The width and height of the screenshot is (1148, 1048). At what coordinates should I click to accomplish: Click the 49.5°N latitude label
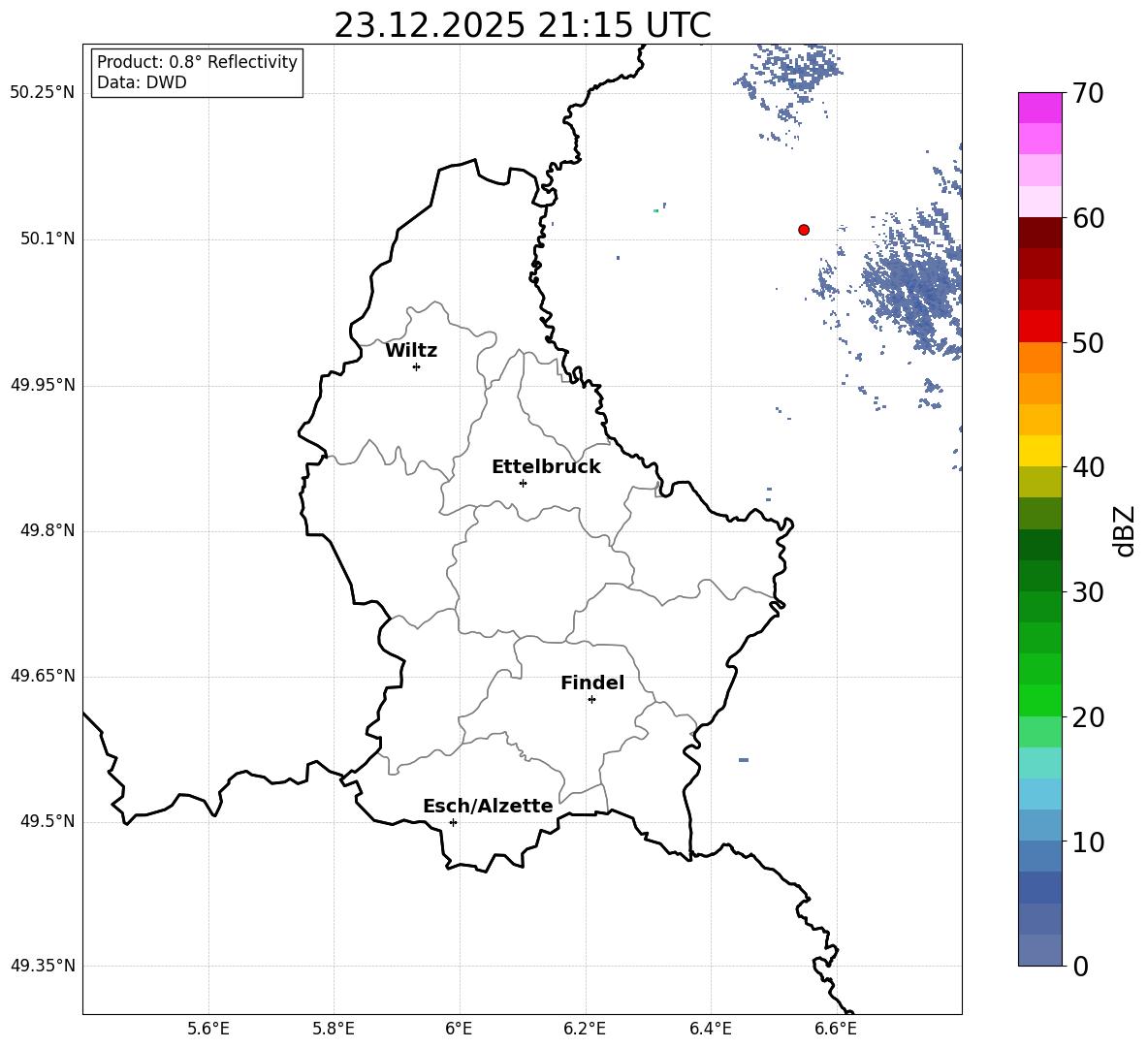point(48,821)
